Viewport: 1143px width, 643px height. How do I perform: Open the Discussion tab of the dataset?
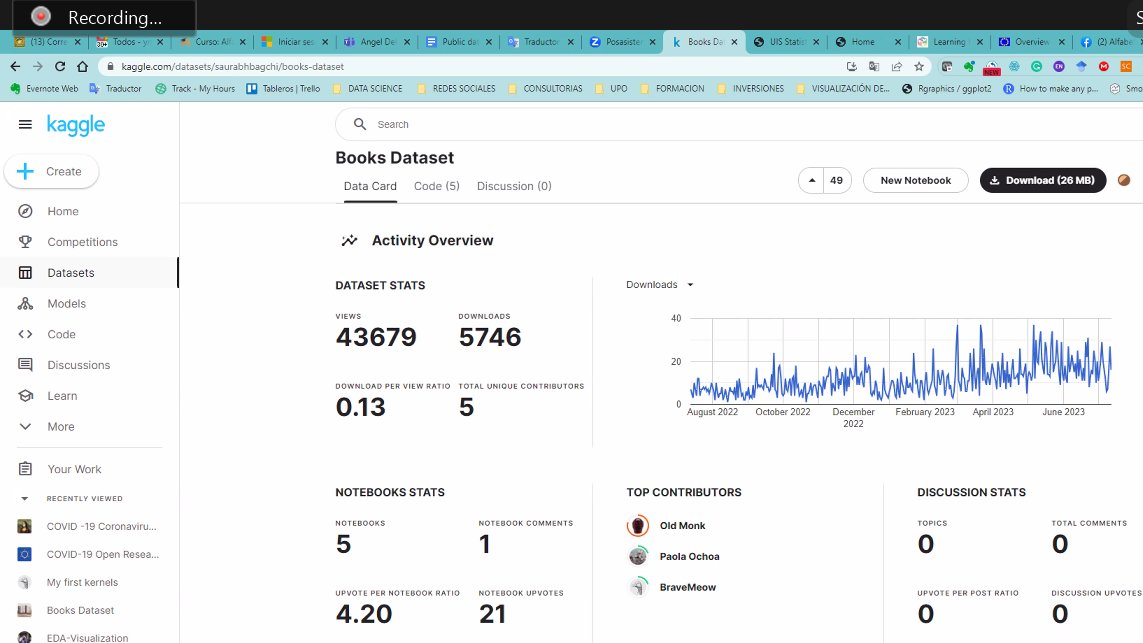click(513, 185)
